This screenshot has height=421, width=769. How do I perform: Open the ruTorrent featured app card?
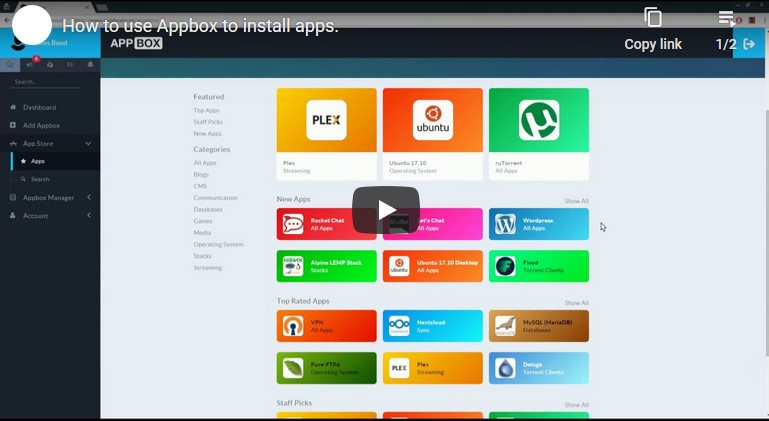539,134
